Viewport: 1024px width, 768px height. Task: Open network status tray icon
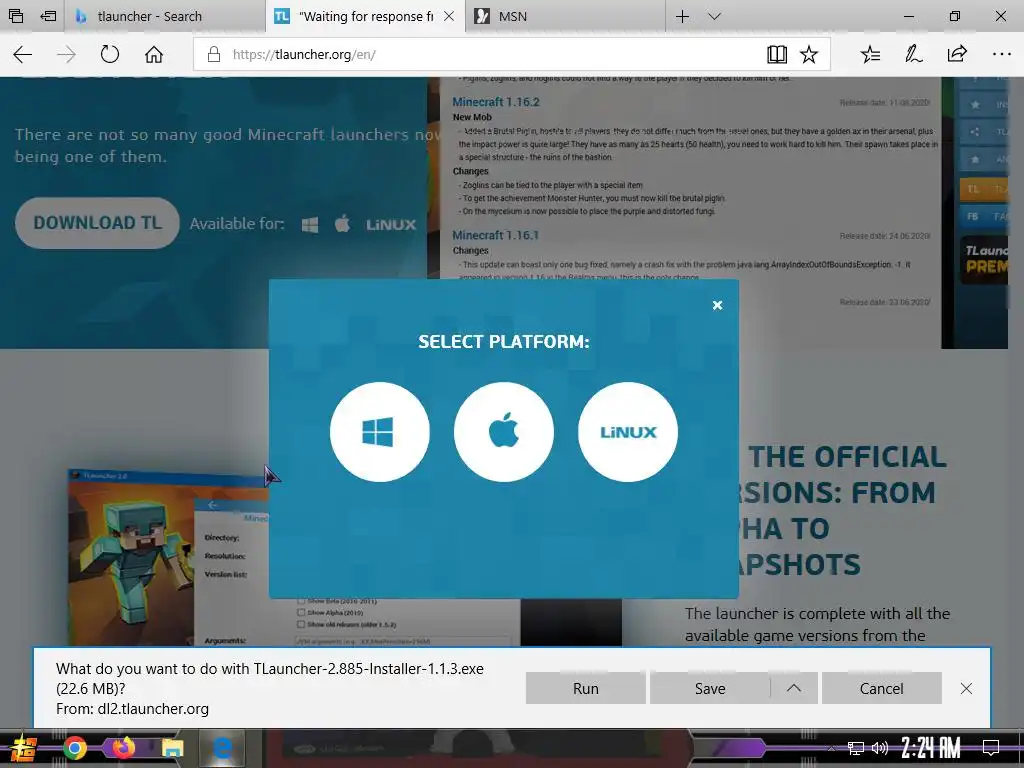(856, 748)
